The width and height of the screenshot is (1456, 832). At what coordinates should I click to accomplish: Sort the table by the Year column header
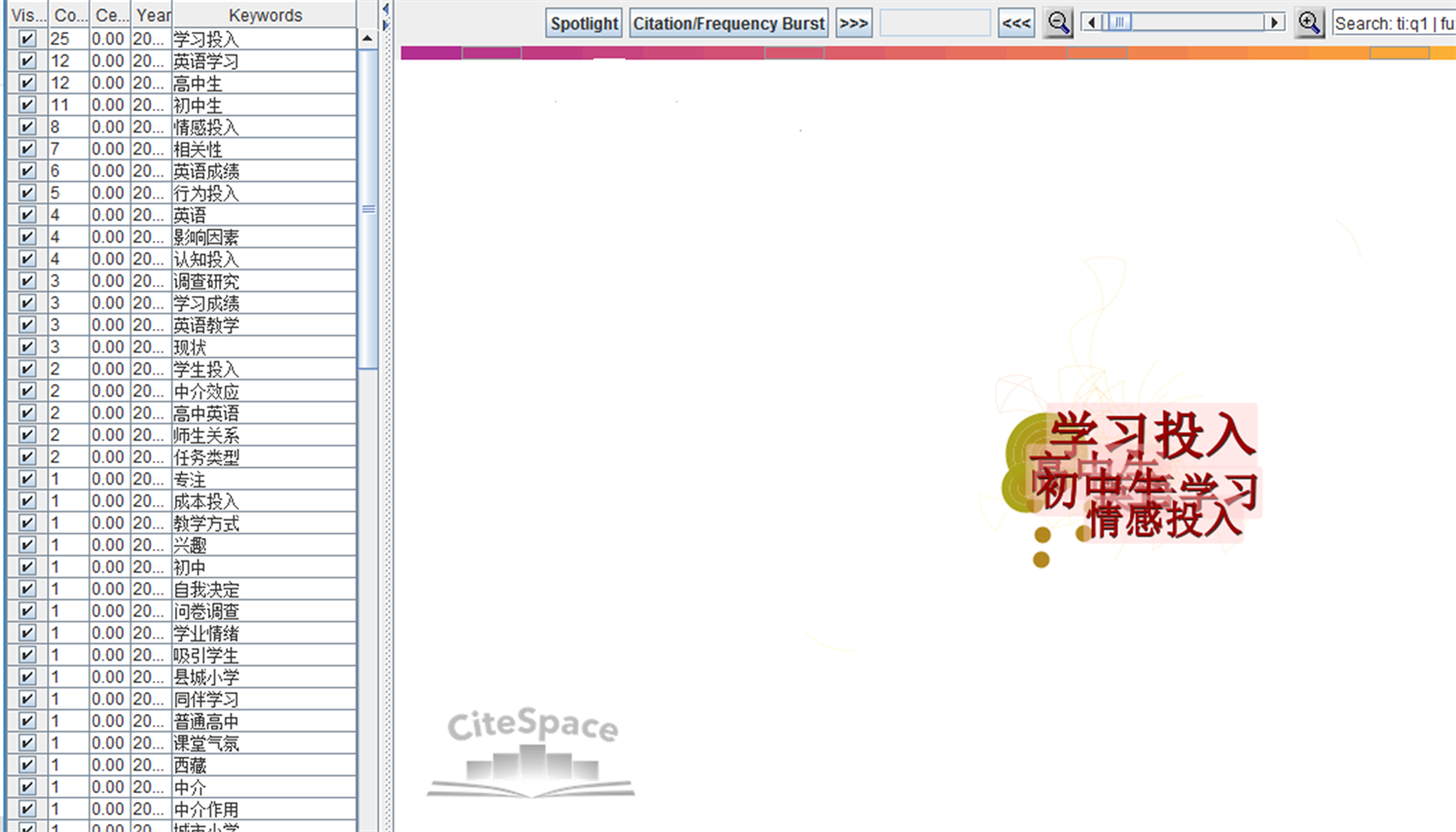click(x=152, y=15)
